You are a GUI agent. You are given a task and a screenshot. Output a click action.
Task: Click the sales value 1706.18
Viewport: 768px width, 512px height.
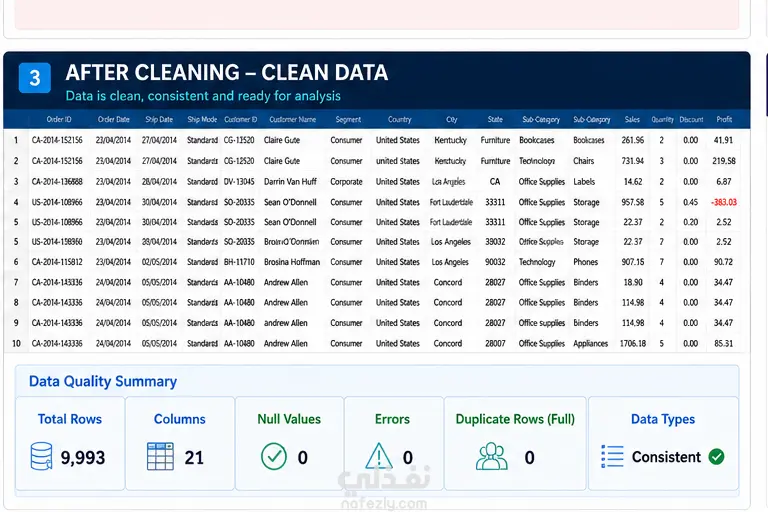coord(633,343)
